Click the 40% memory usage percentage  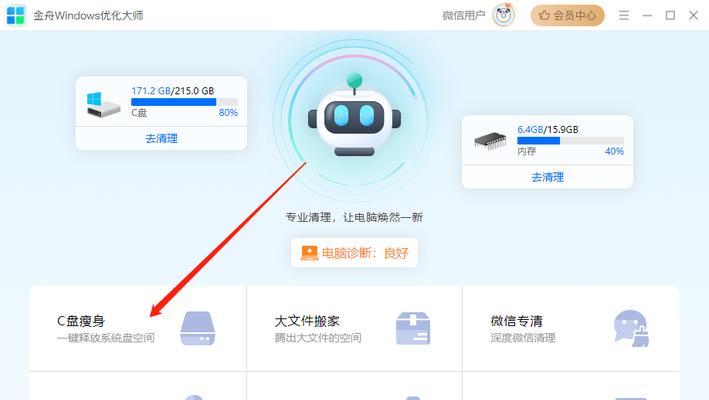pos(614,151)
